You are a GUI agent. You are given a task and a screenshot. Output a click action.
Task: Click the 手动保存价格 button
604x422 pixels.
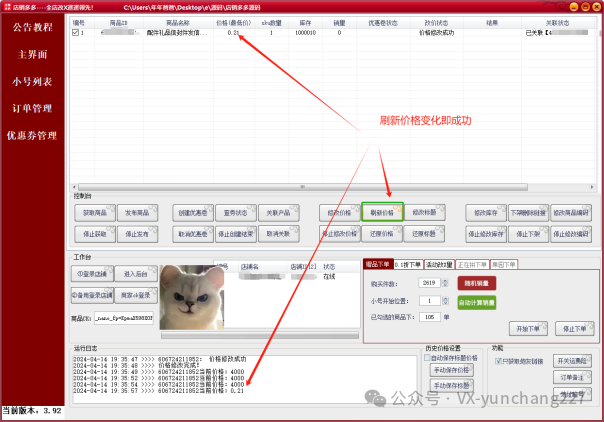pos(451,370)
